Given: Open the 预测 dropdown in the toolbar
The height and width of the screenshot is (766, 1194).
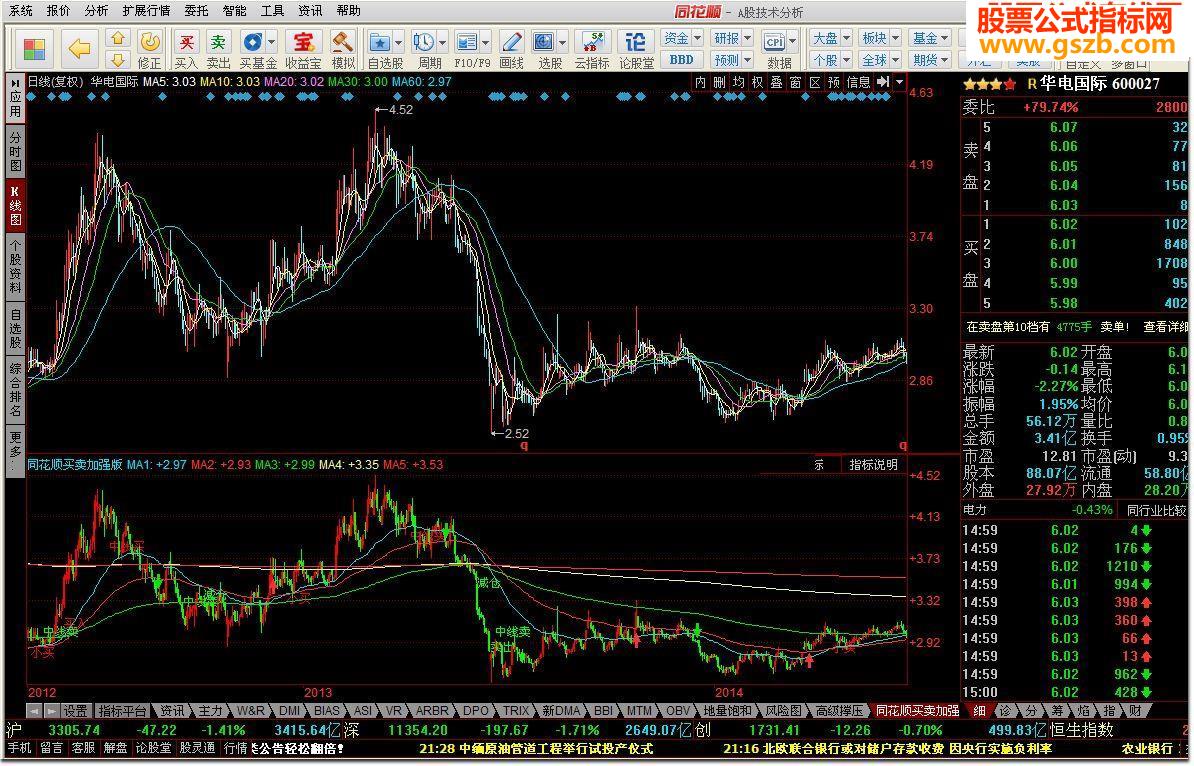Looking at the screenshot, I should pos(732,59).
